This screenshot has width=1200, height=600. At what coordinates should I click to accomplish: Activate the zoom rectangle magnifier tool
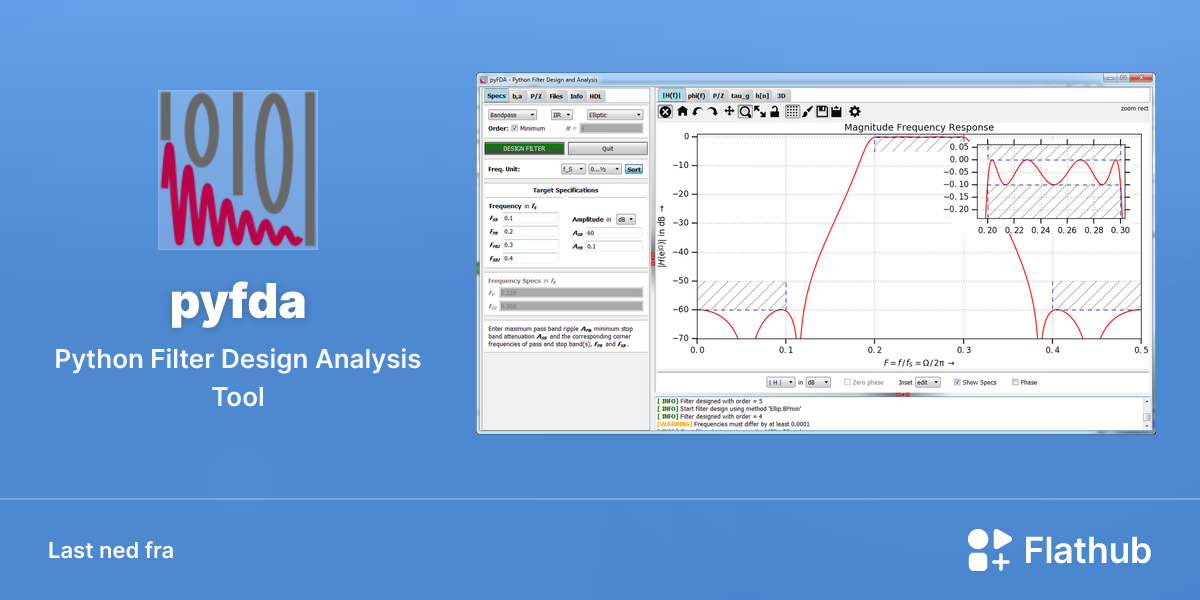point(745,112)
